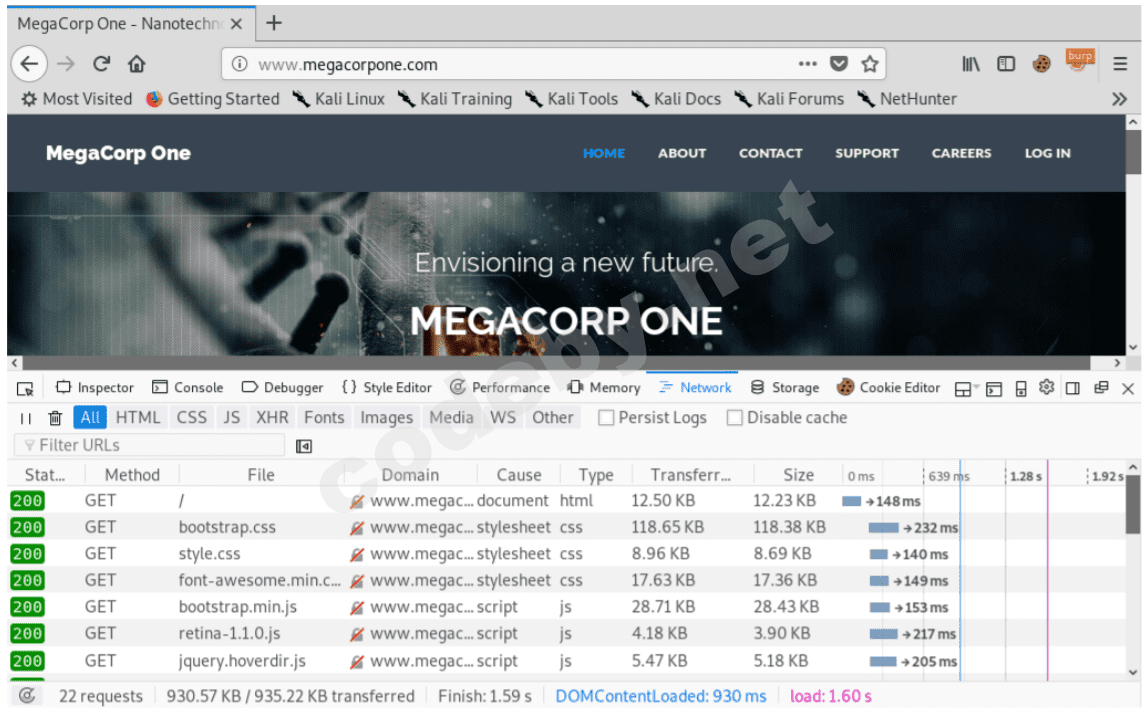The height and width of the screenshot is (713, 1147).
Task: Filter network requests by All
Action: [x=90, y=418]
